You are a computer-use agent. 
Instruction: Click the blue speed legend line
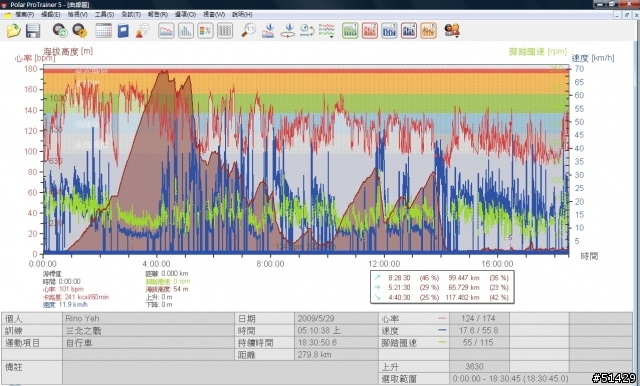click(442, 330)
